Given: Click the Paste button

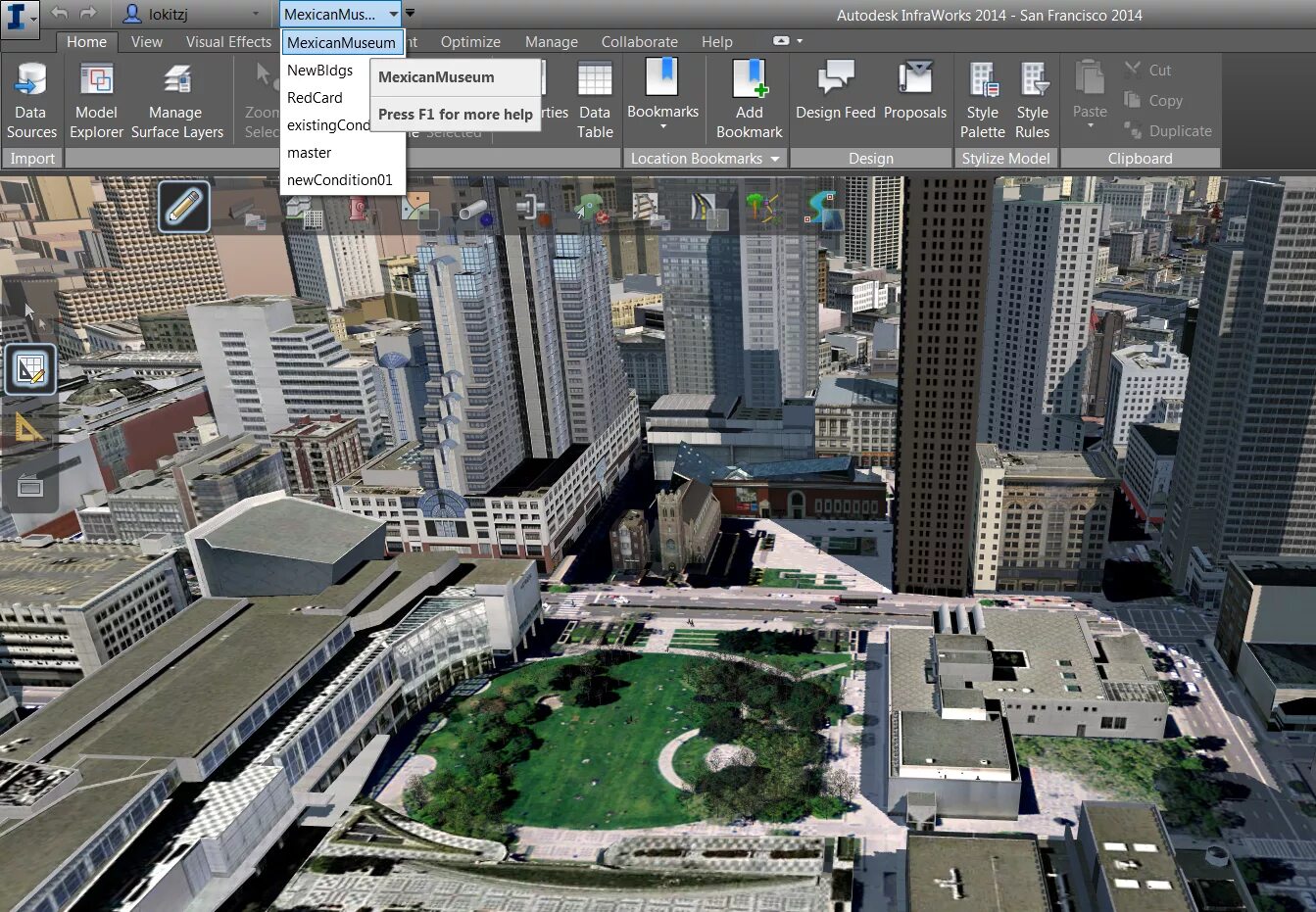Looking at the screenshot, I should (1090, 88).
